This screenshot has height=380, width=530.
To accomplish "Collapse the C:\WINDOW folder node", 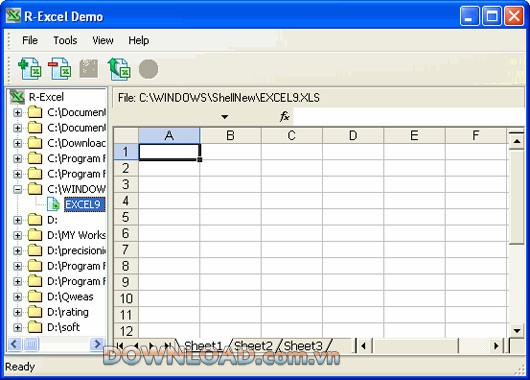I will click(17, 189).
